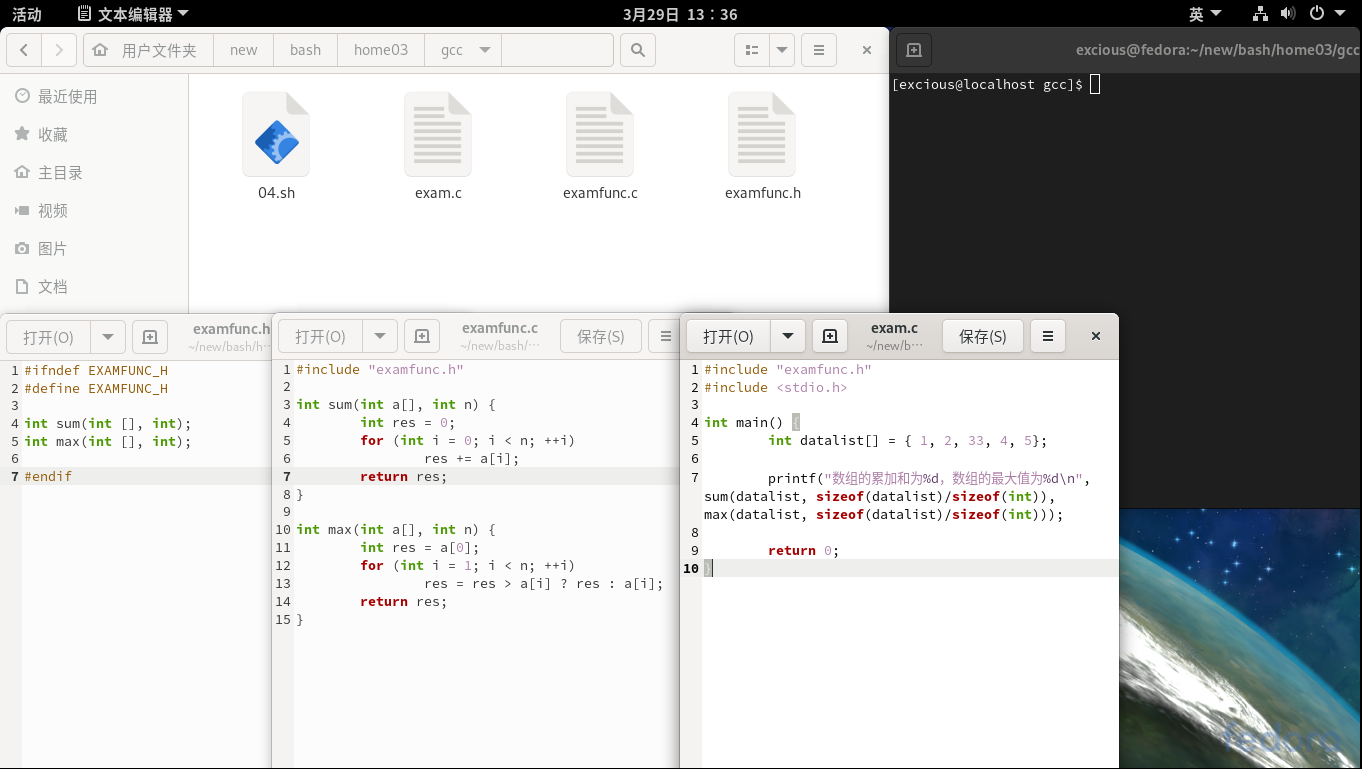This screenshot has height=769, width=1362.
Task: Click the #endif line in examfunc.h
Action: pos(48,476)
